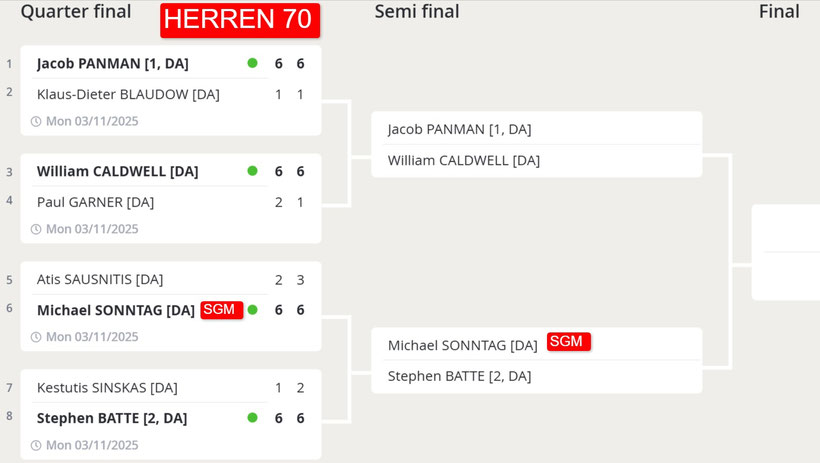Select the Final round heading
The image size is (820, 463).
(x=779, y=12)
